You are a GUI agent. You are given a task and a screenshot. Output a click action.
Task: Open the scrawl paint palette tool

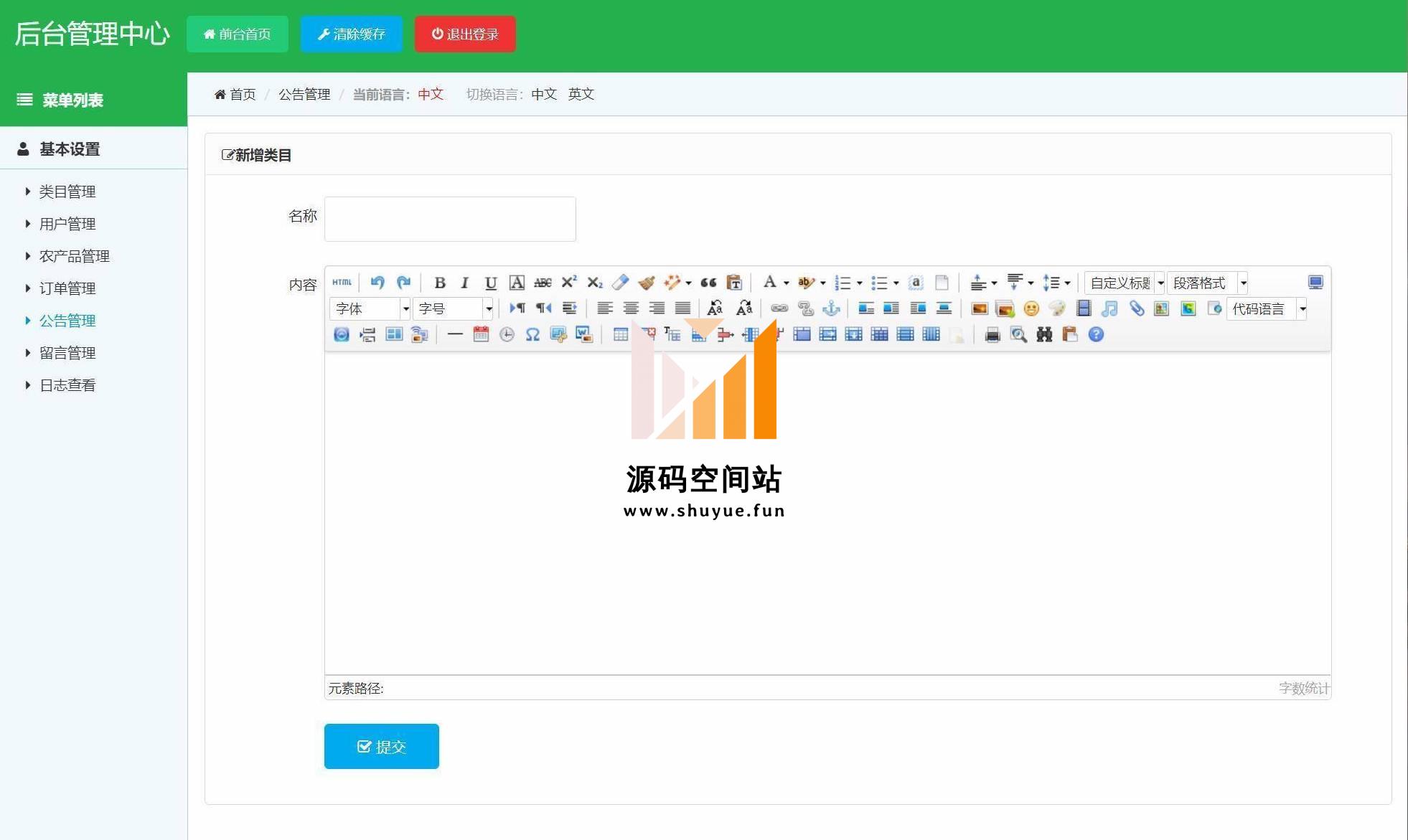(x=1057, y=308)
